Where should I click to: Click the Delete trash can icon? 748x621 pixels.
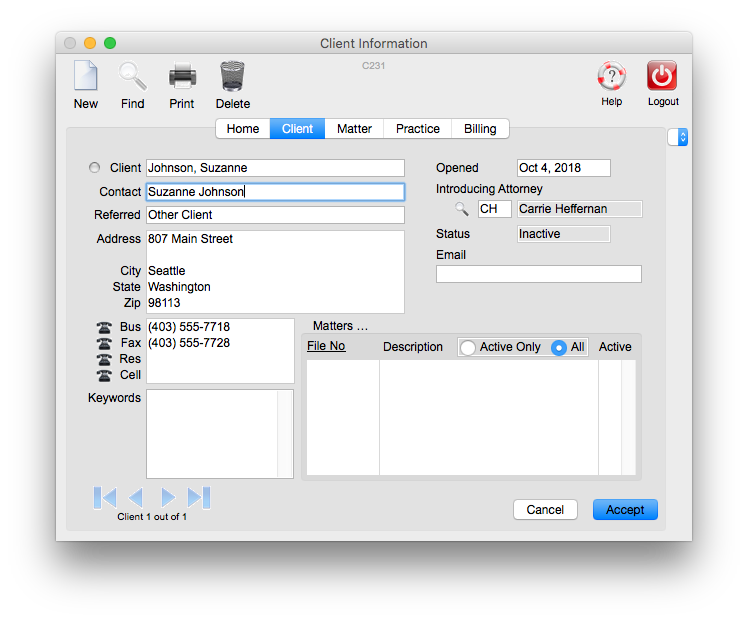click(232, 77)
